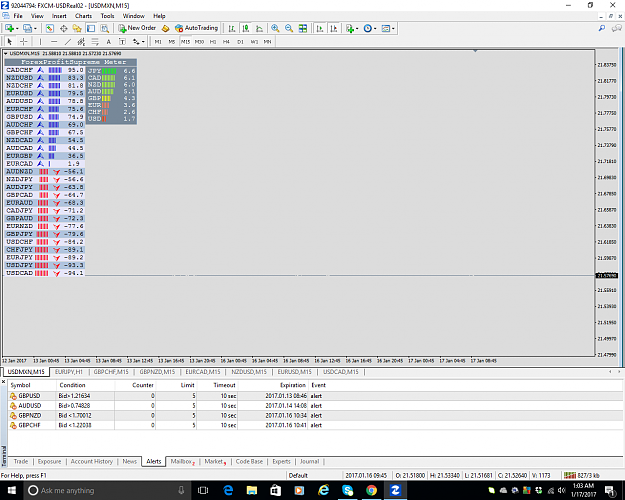Select the text label tool

122,41
